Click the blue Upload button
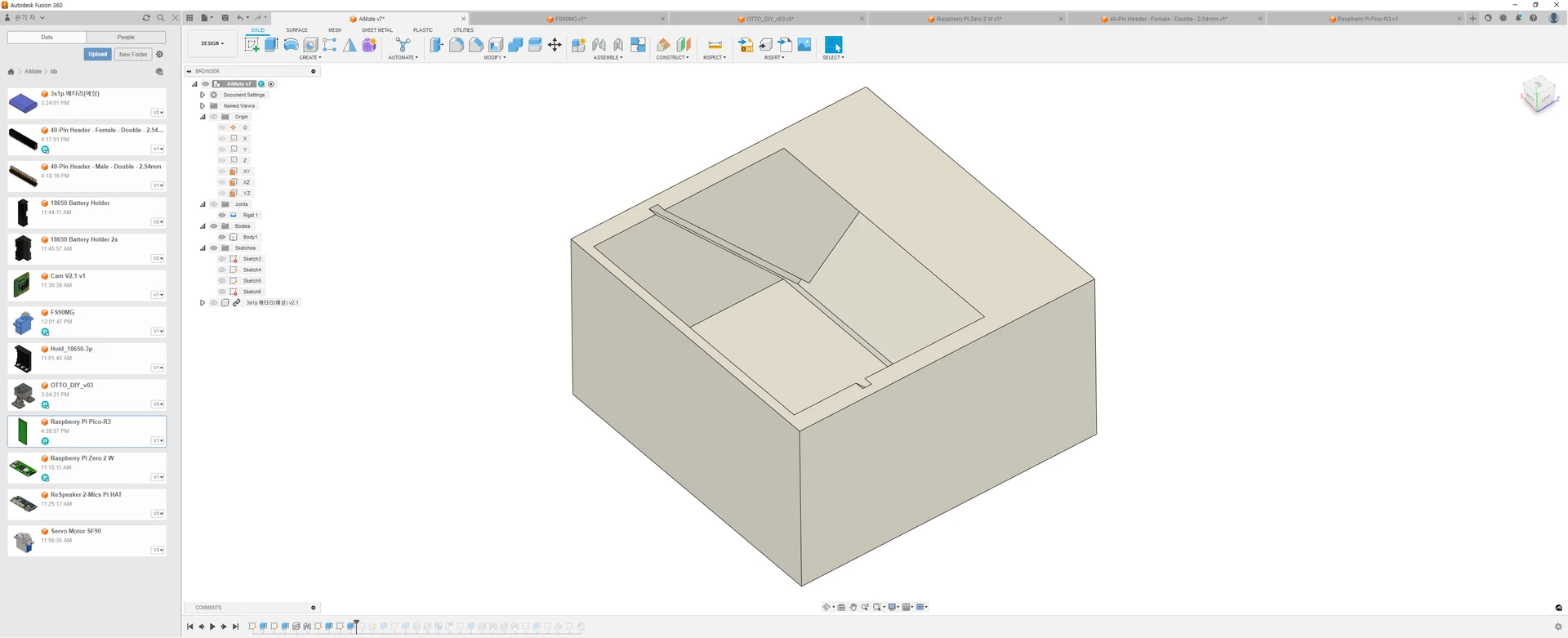Viewport: 1568px width, 638px height. 97,54
